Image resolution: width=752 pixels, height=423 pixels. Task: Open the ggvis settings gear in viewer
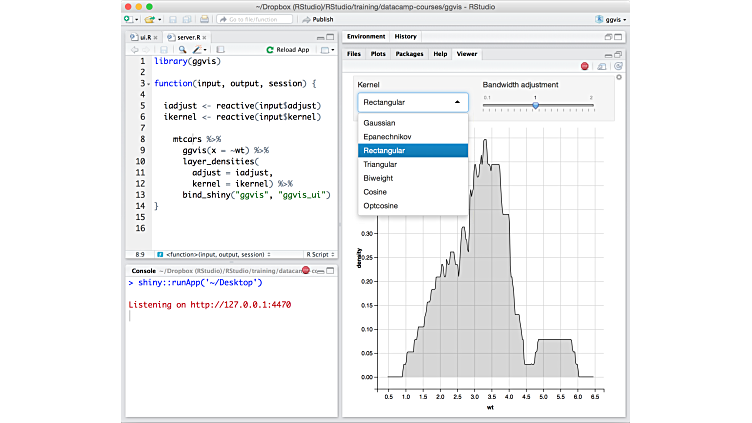pos(619,78)
